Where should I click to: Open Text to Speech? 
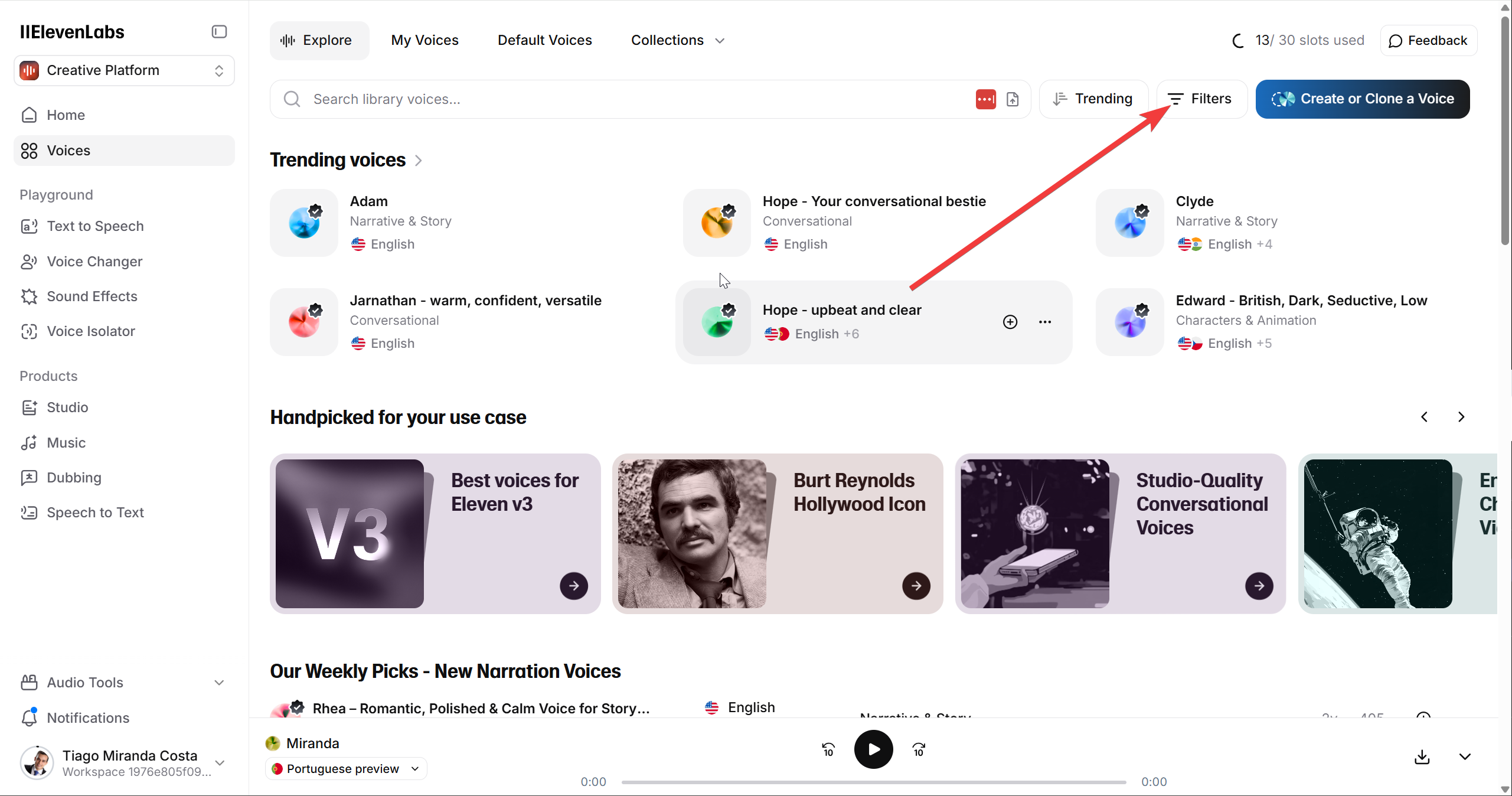[124, 226]
